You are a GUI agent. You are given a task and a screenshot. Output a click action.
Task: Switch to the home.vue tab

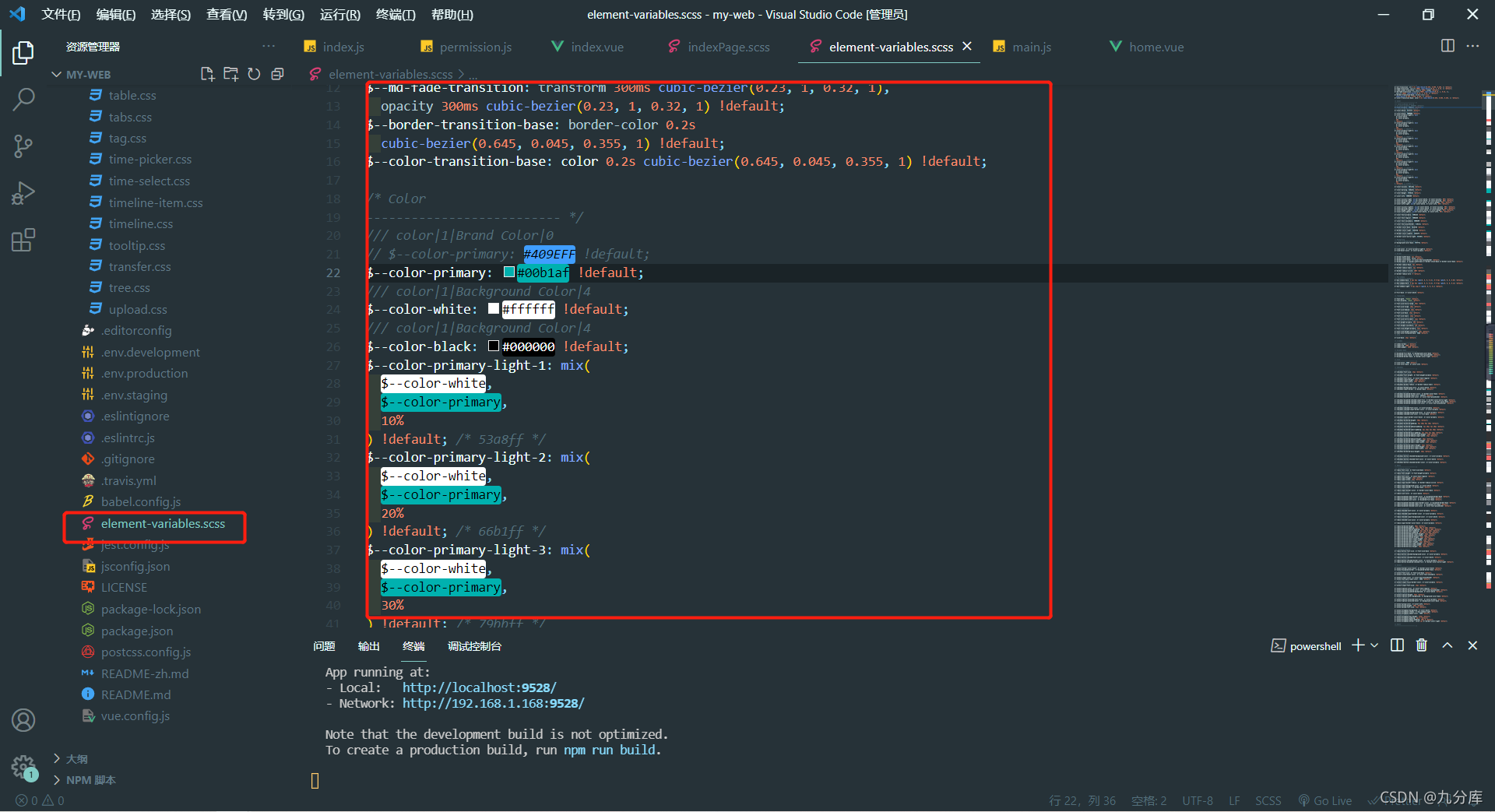(1146, 47)
